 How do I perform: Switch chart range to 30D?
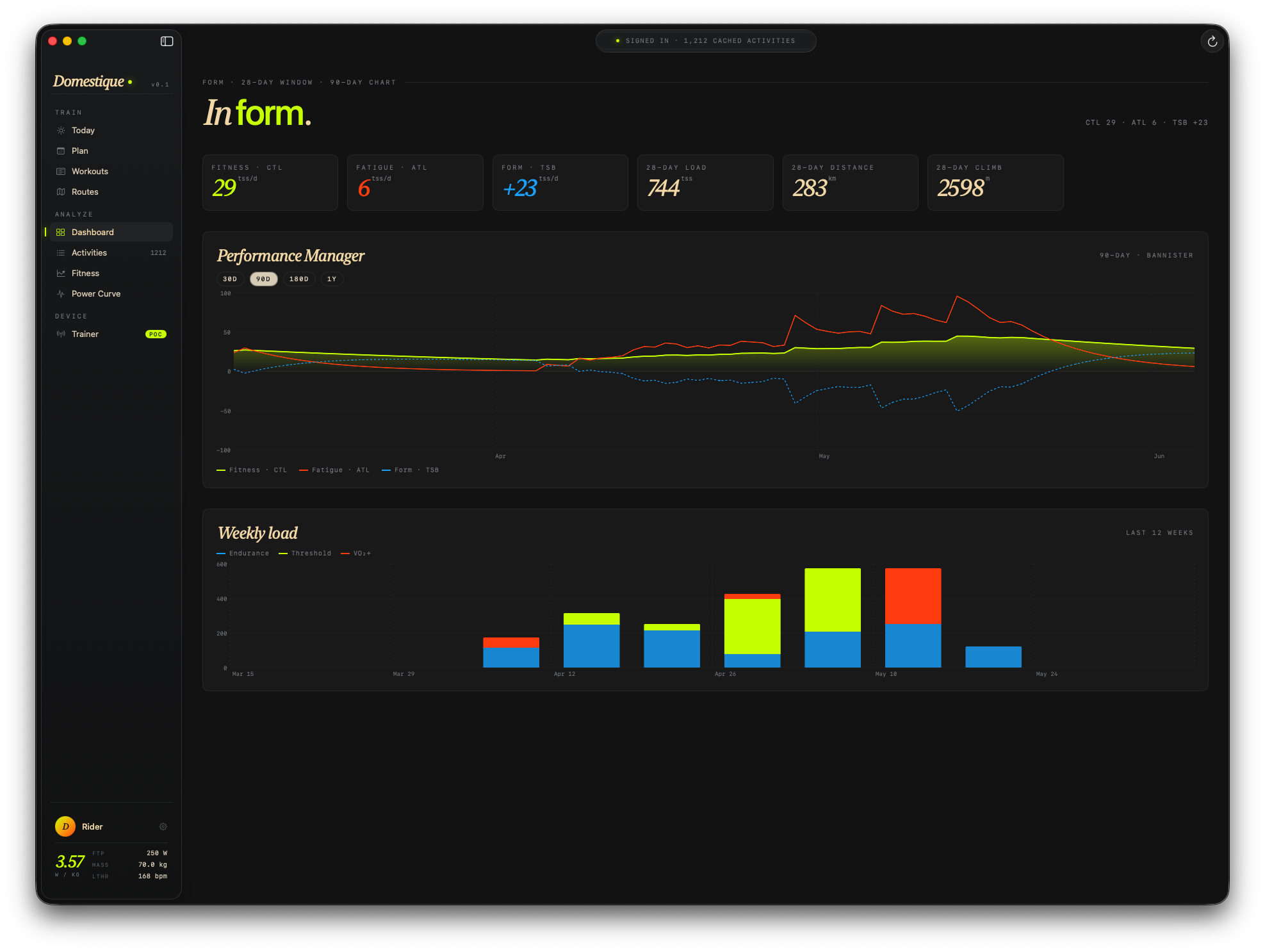(230, 279)
